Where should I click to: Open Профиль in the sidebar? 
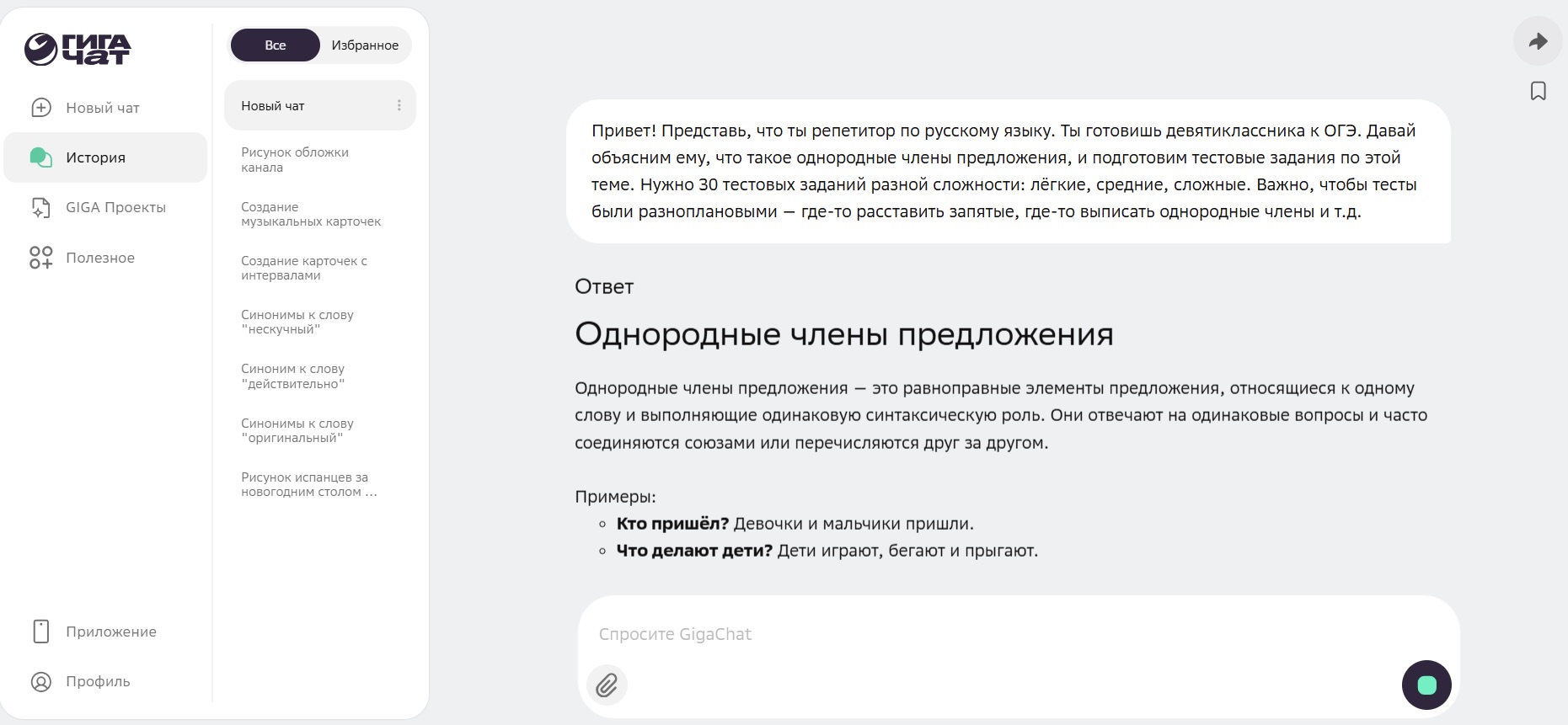pyautogui.click(x=98, y=682)
